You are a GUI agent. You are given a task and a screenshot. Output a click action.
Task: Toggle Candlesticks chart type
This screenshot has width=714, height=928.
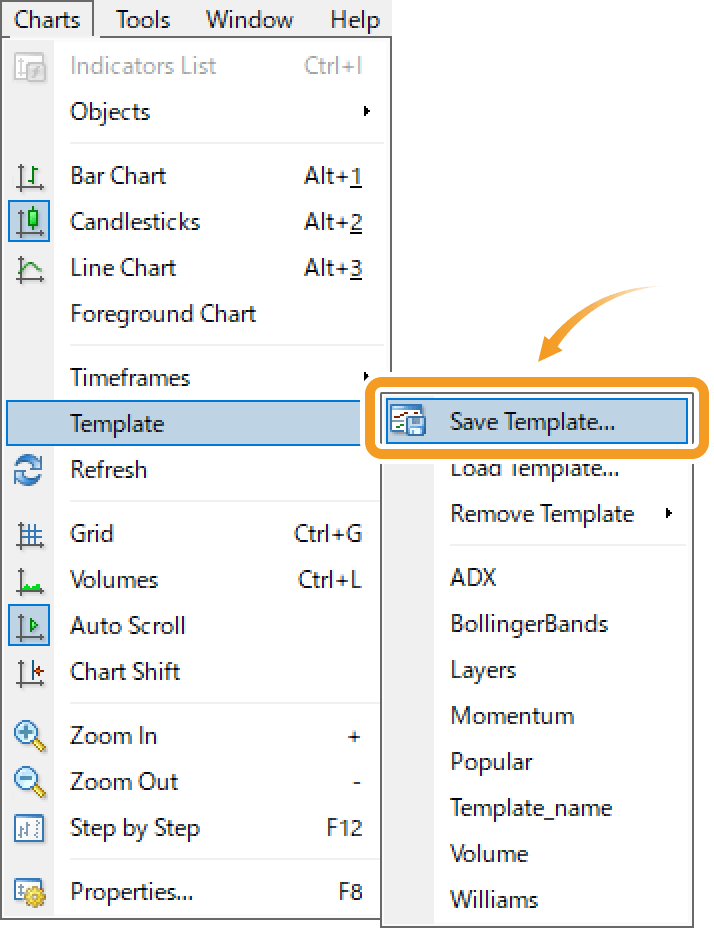tap(195, 222)
